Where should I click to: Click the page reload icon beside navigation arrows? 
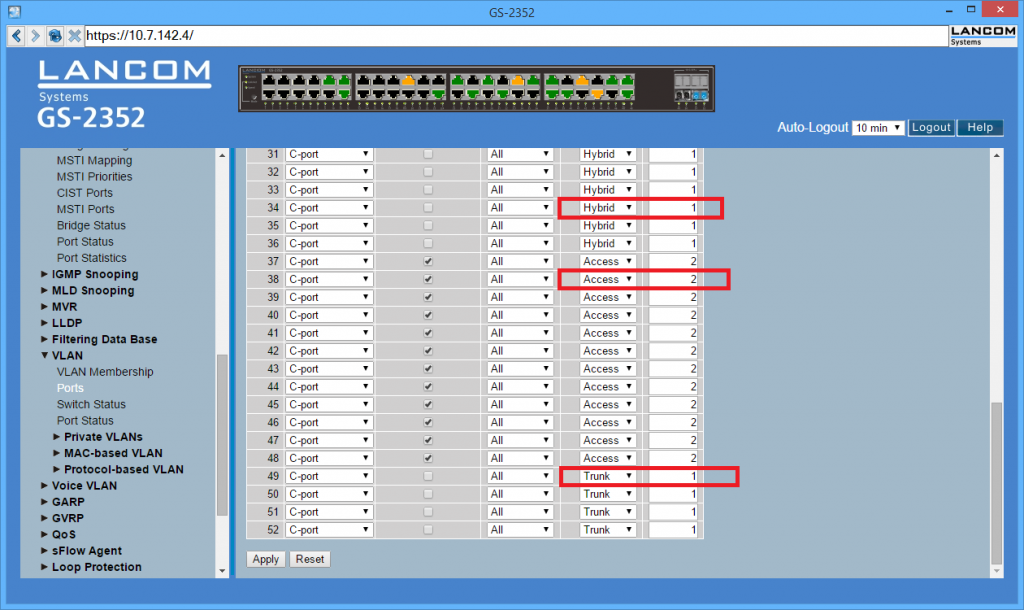coord(55,36)
